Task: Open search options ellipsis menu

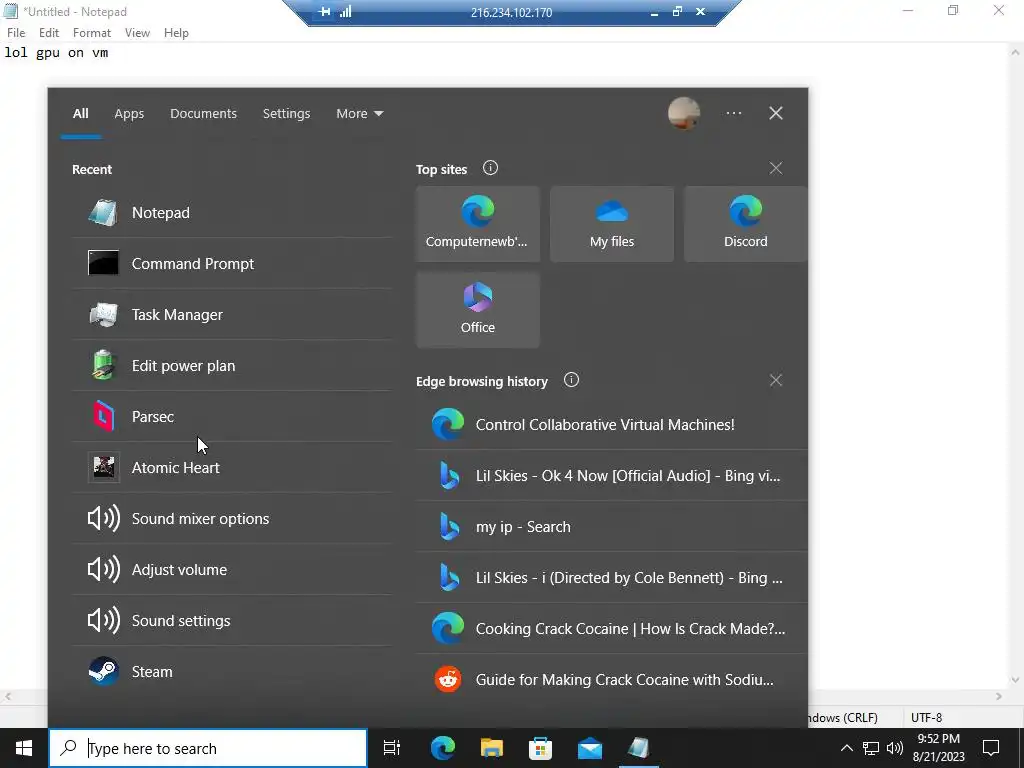Action: (734, 114)
